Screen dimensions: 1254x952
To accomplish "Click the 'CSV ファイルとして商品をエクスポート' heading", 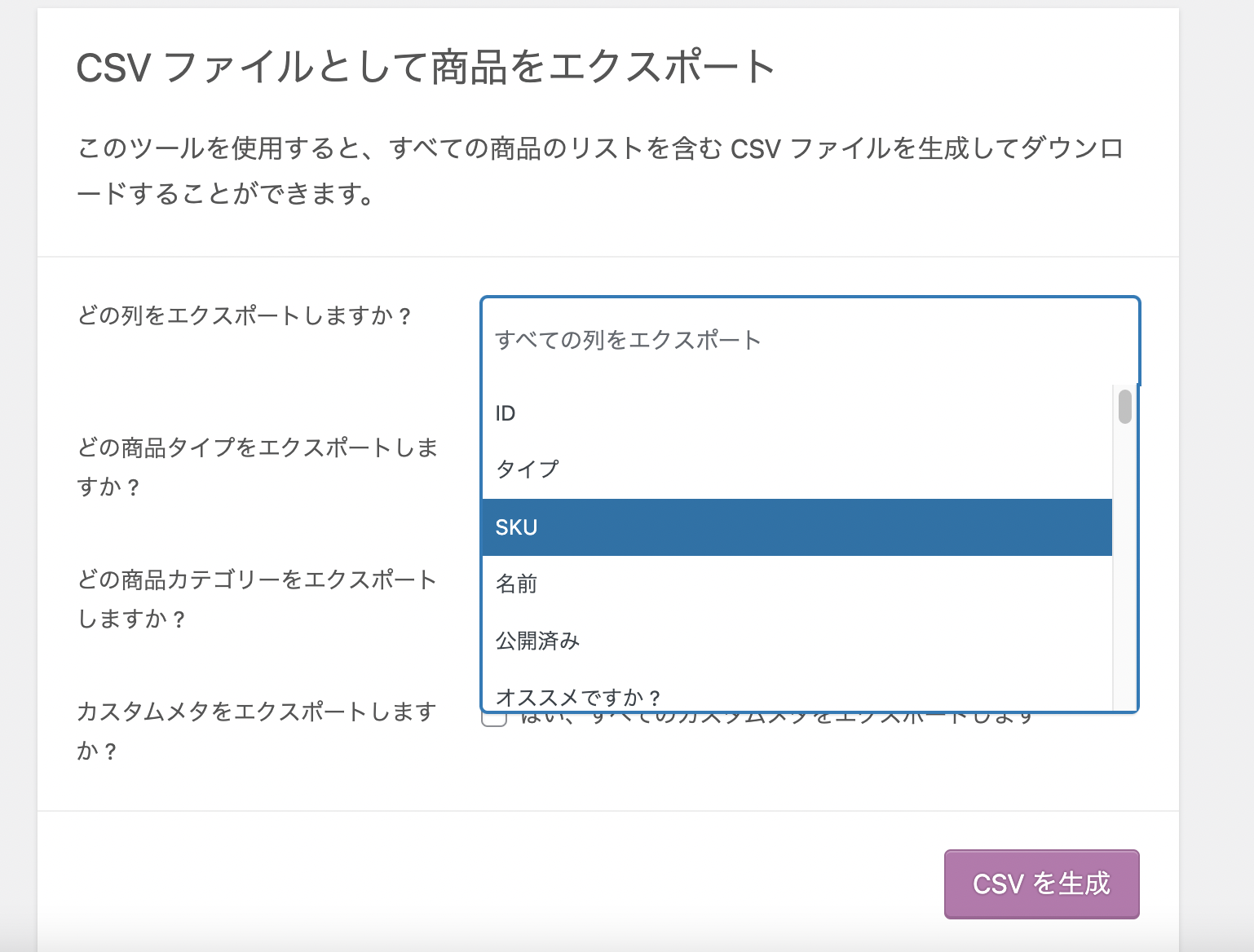I will tap(426, 67).
